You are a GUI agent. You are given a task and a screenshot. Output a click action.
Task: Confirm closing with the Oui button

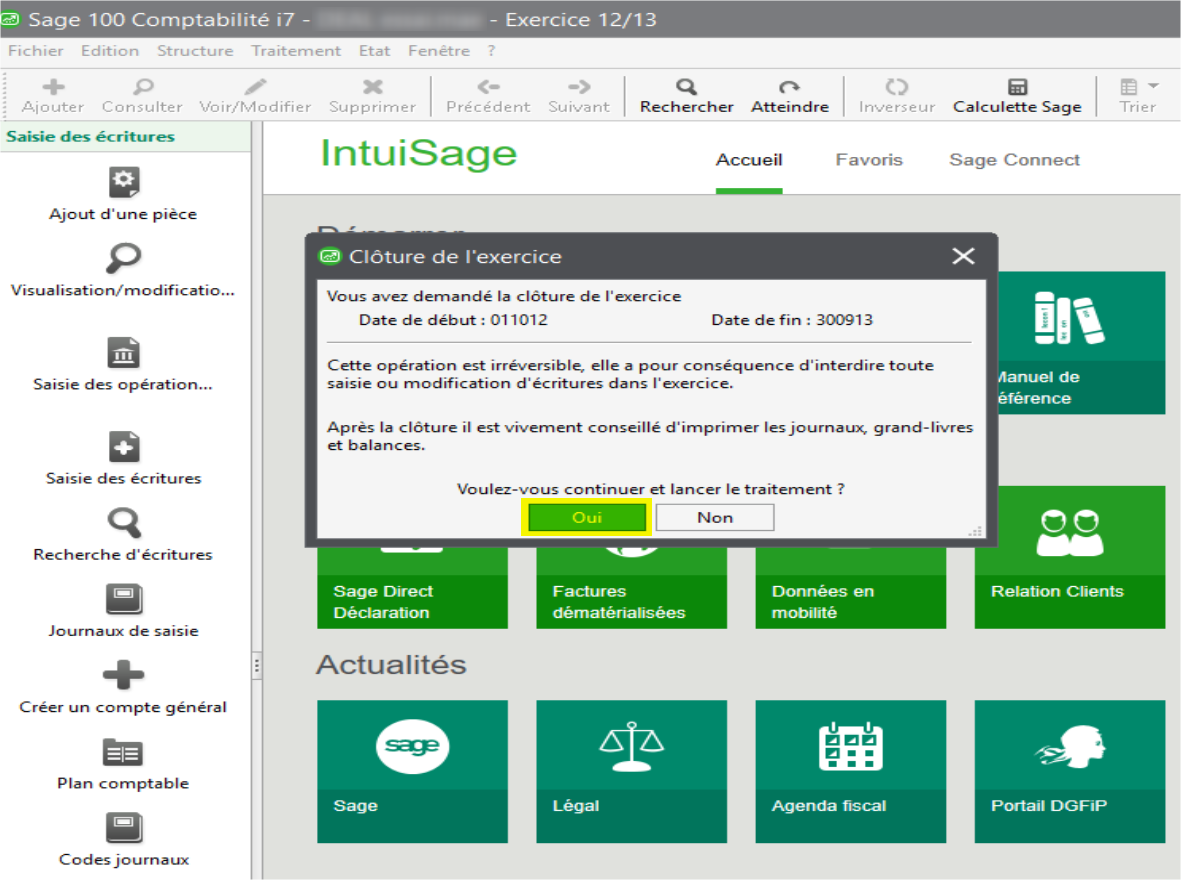[x=587, y=517]
